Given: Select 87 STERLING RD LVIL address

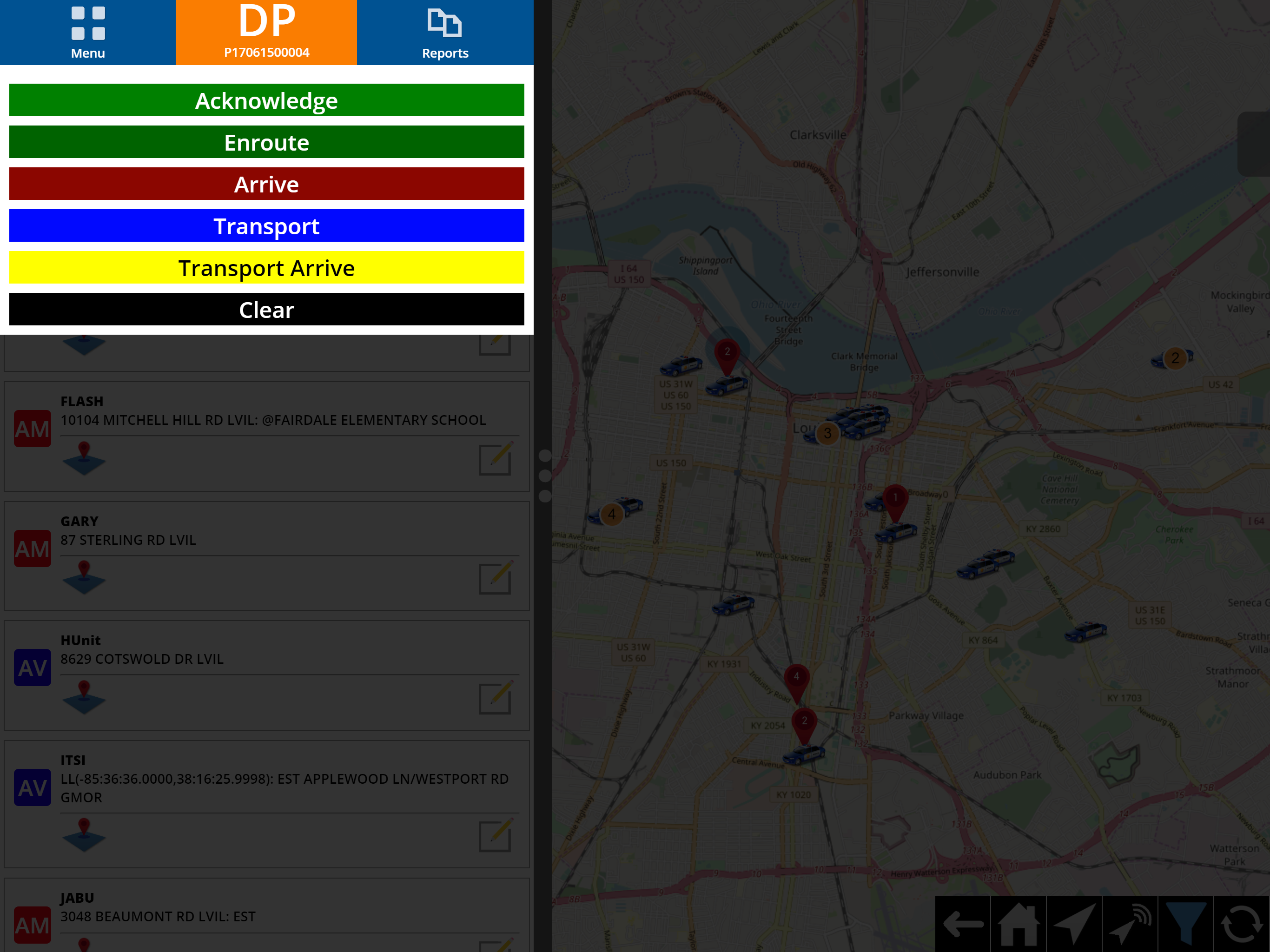Looking at the screenshot, I should pos(128,540).
